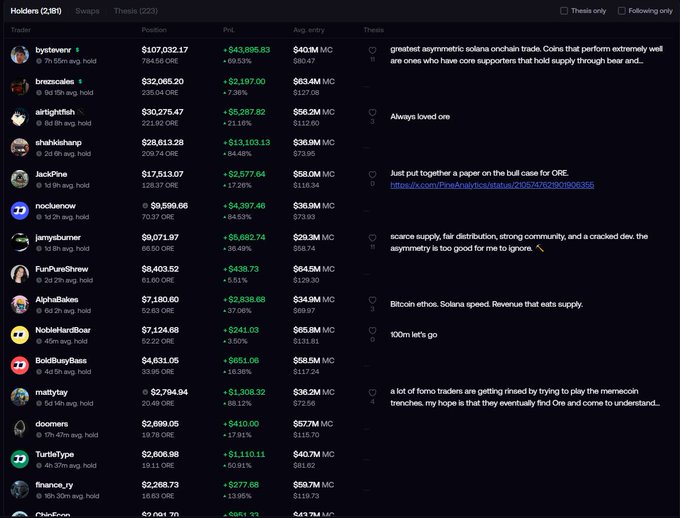
Task: Heart AlphaBakes' 'Bitcoin ethos' thesis
Action: (x=372, y=300)
